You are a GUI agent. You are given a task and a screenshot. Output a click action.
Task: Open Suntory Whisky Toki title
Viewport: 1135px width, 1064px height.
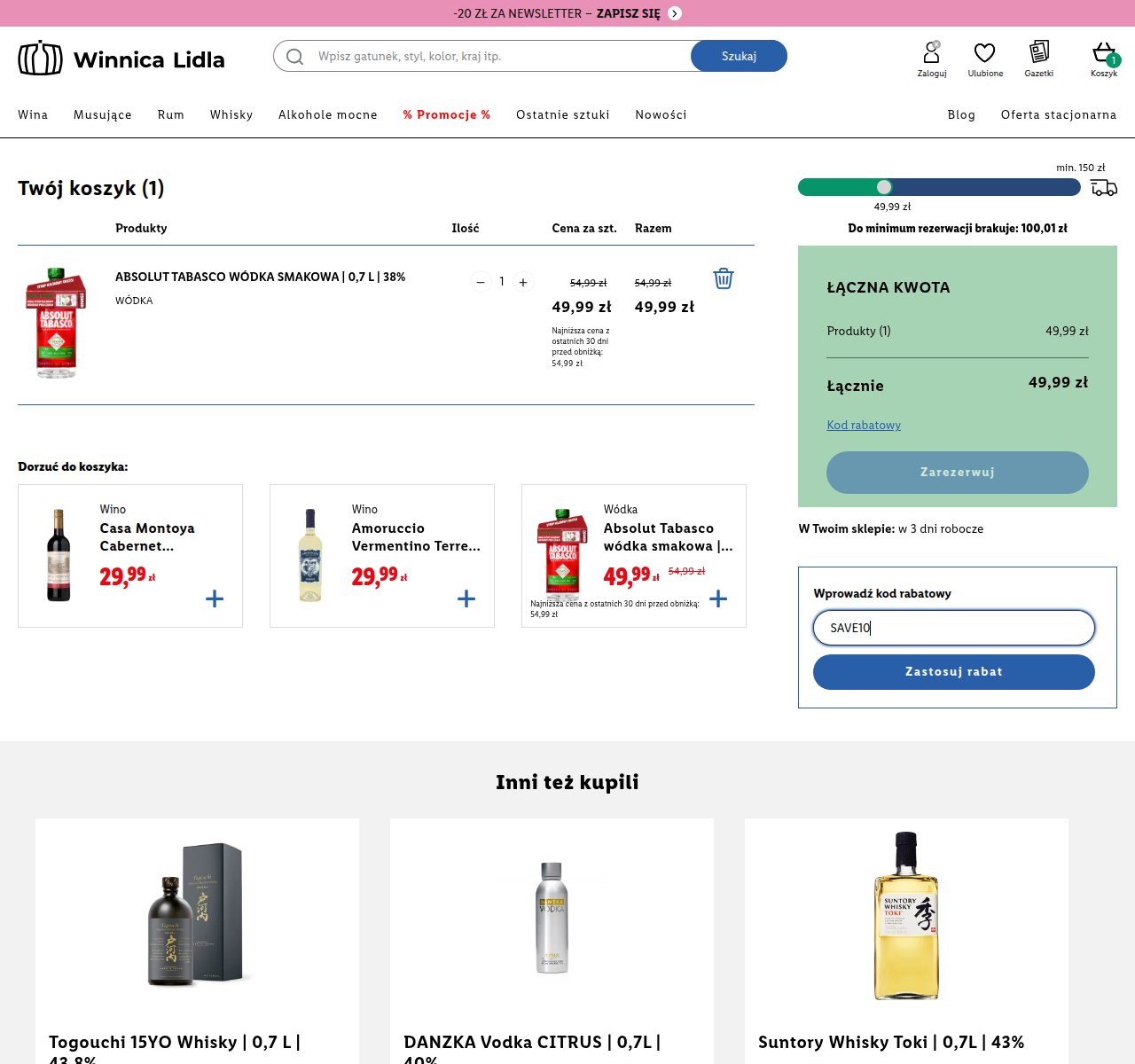point(891,1042)
